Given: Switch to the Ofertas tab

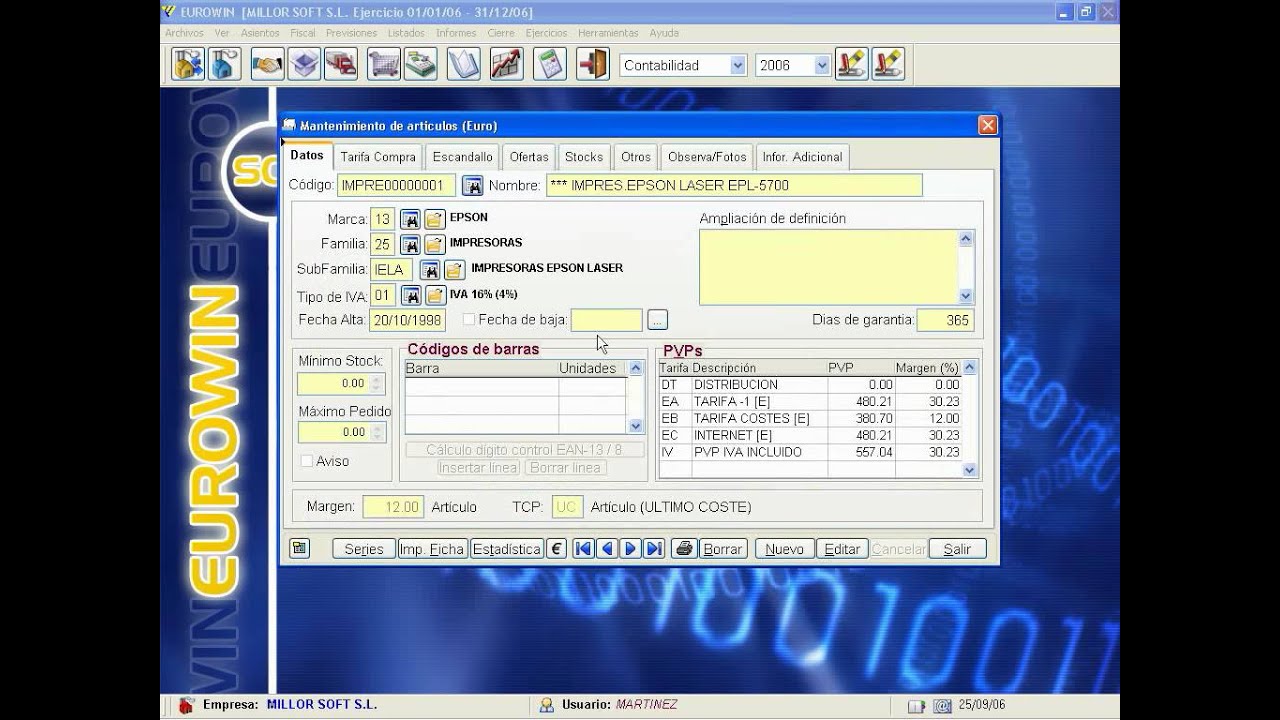Looking at the screenshot, I should tap(529, 157).
